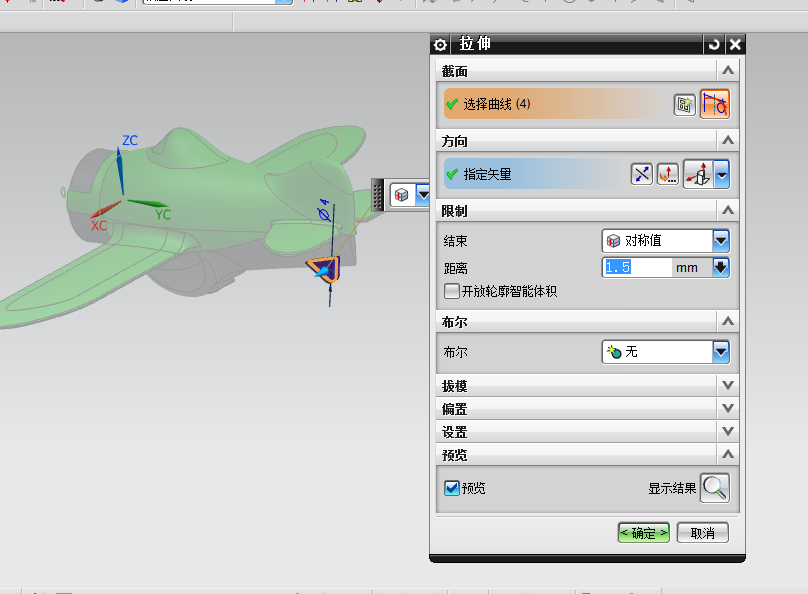Click the distance unit down arrow beside mm
The height and width of the screenshot is (594, 808).
(x=722, y=267)
